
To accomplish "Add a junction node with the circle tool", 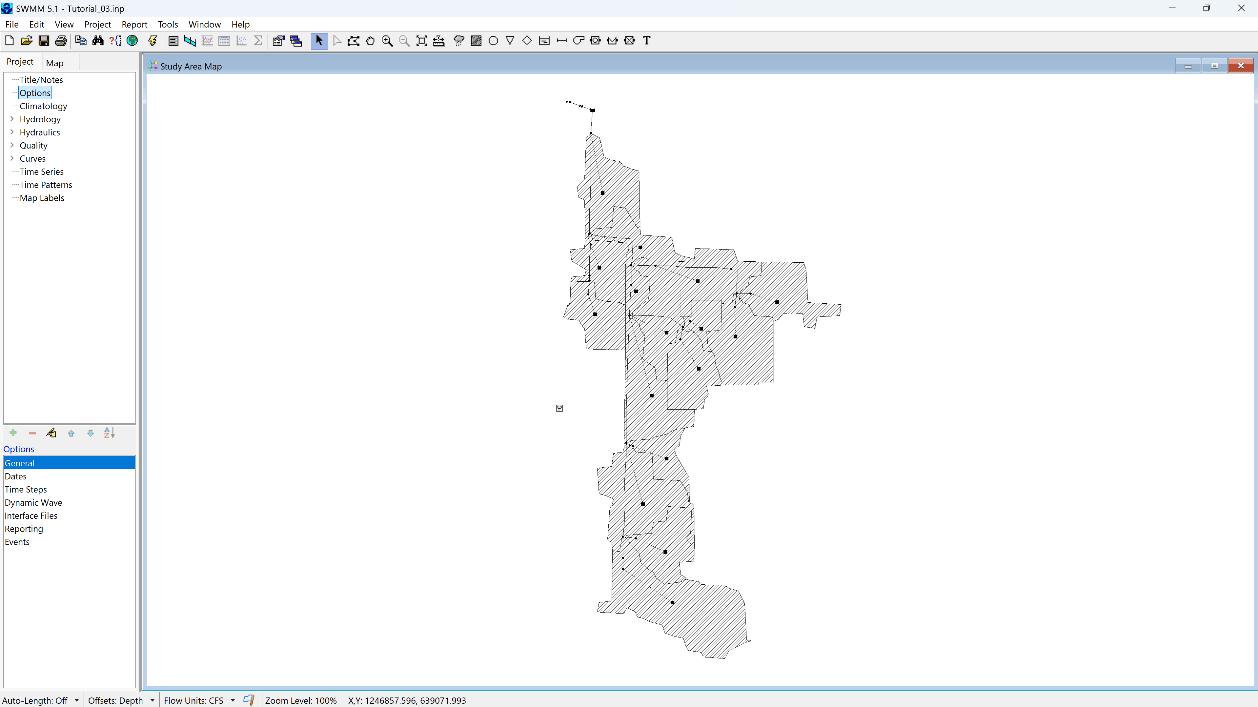I will [x=492, y=41].
